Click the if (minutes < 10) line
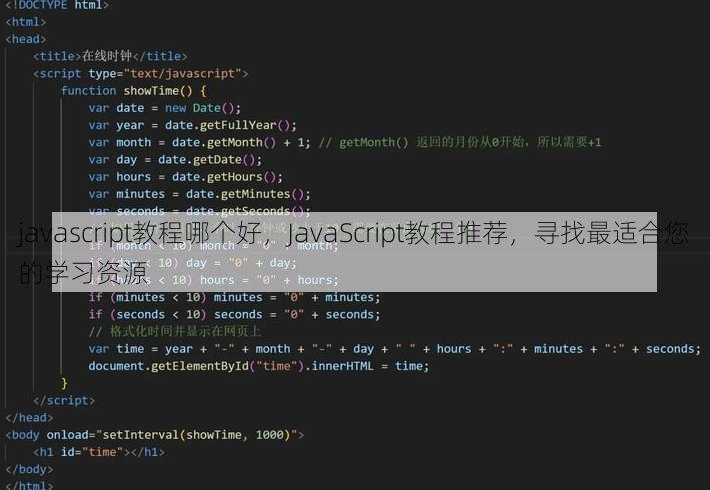The height and width of the screenshot is (490, 710). (x=235, y=297)
